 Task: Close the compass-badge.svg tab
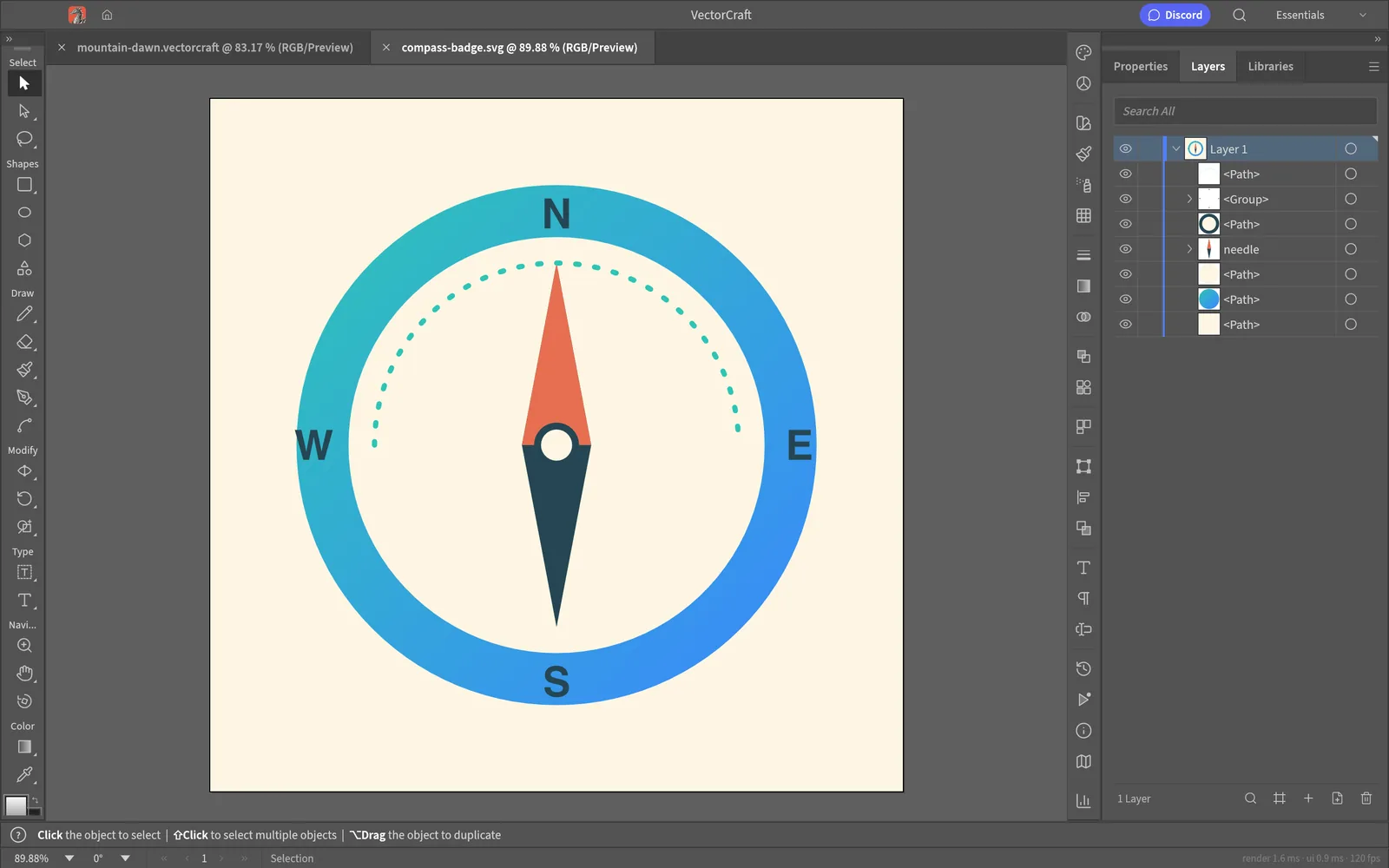coord(385,48)
